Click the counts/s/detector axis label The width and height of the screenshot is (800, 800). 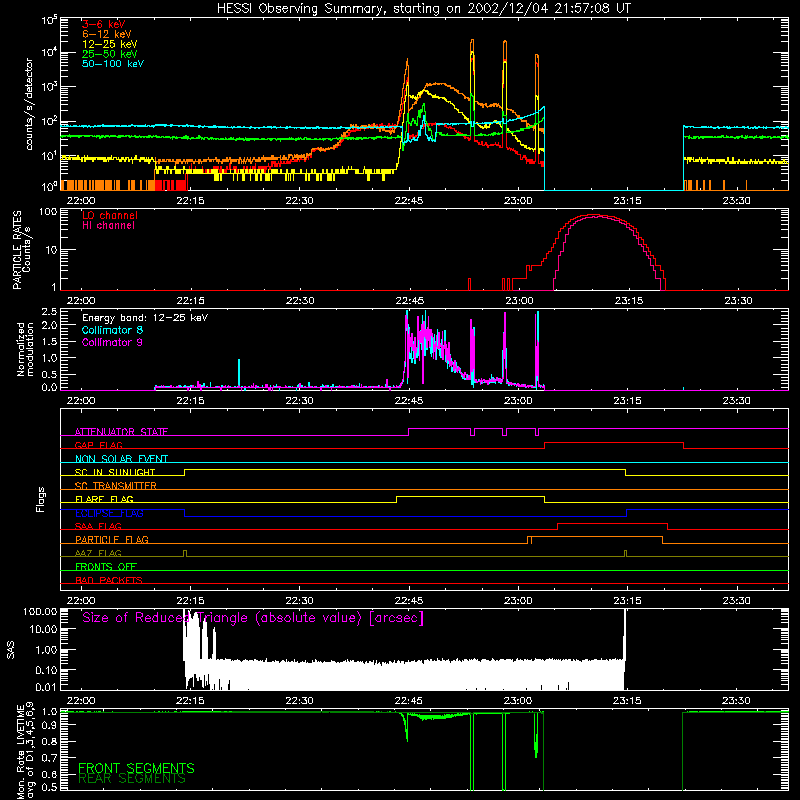[29, 104]
